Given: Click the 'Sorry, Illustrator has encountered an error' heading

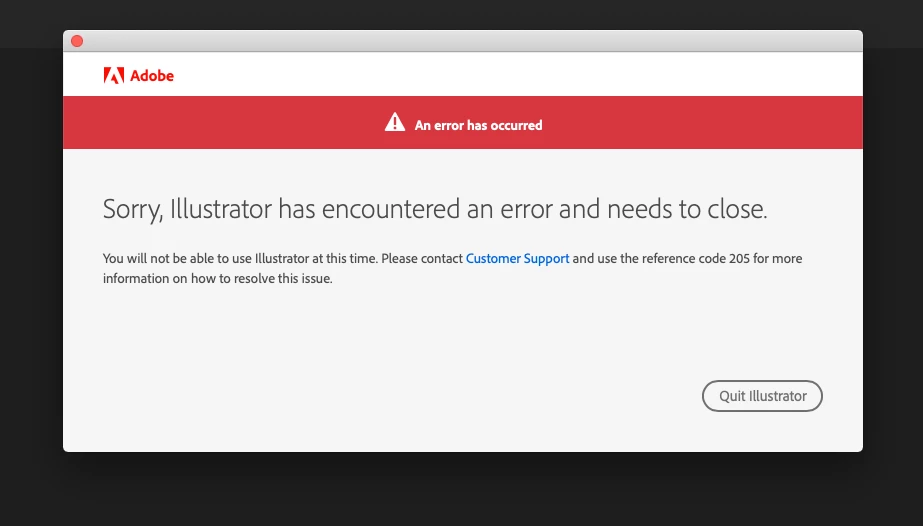Looking at the screenshot, I should 435,209.
